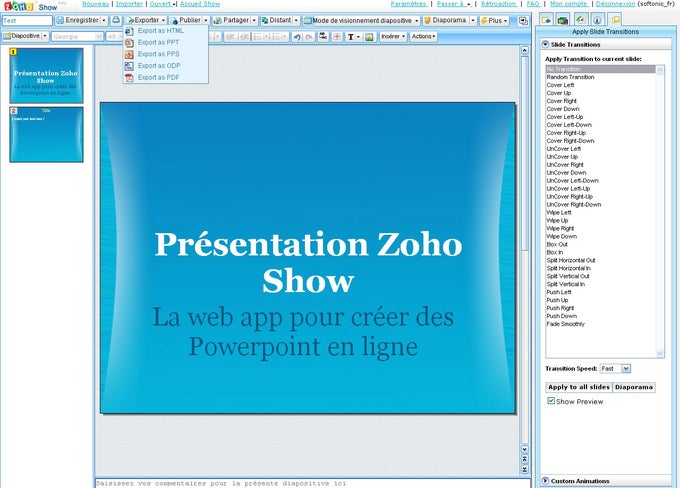Open the Enregistrer dropdown arrow
Screen dimensions: 680x488
tap(104, 20)
